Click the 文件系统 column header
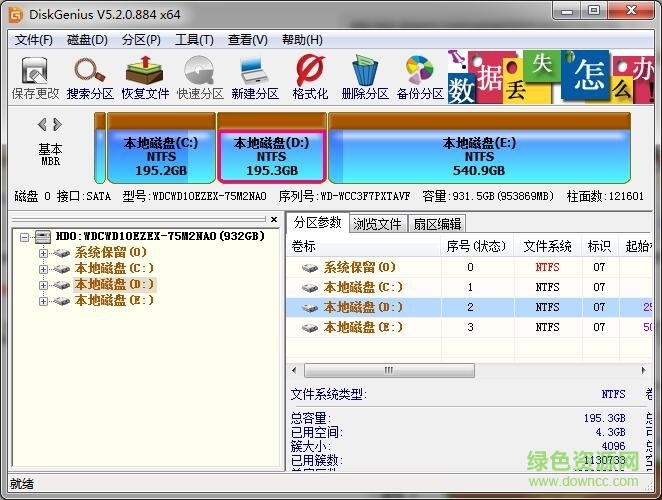The image size is (662, 500). coord(548,246)
